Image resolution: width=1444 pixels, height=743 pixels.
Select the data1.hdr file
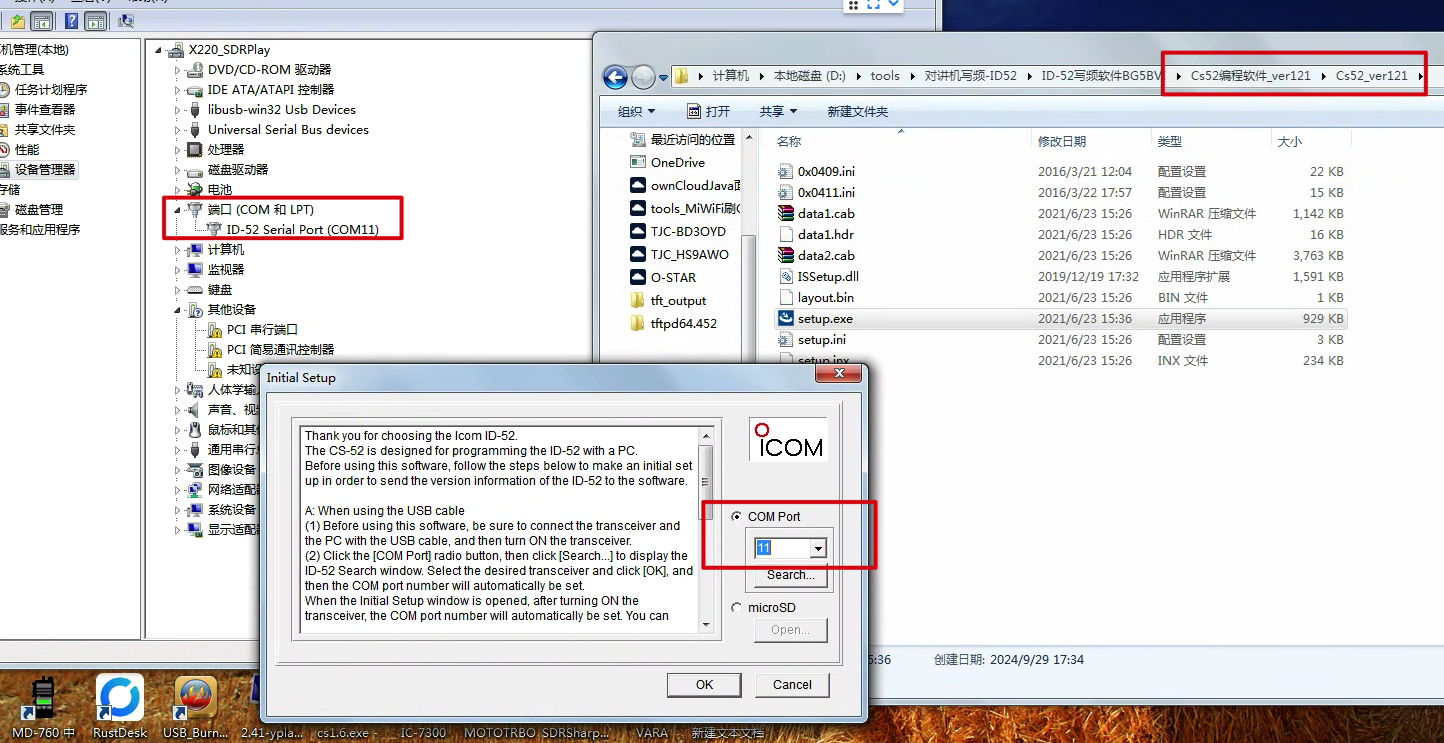point(826,235)
